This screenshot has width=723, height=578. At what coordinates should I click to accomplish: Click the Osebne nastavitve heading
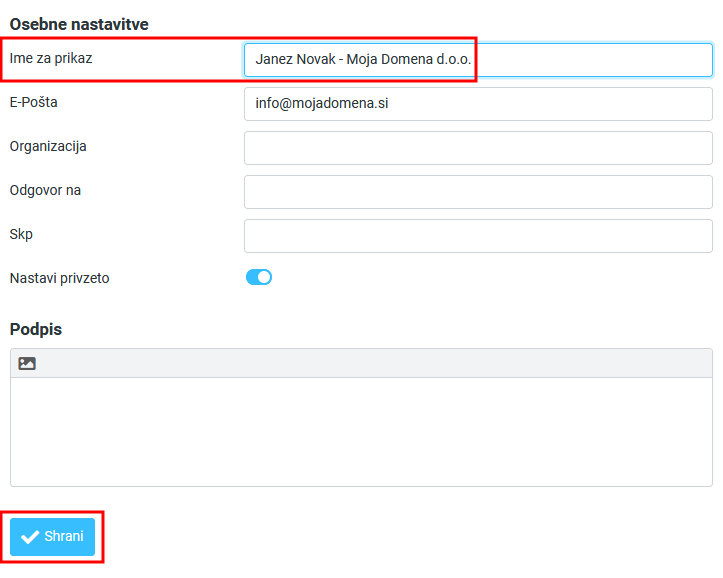79,23
